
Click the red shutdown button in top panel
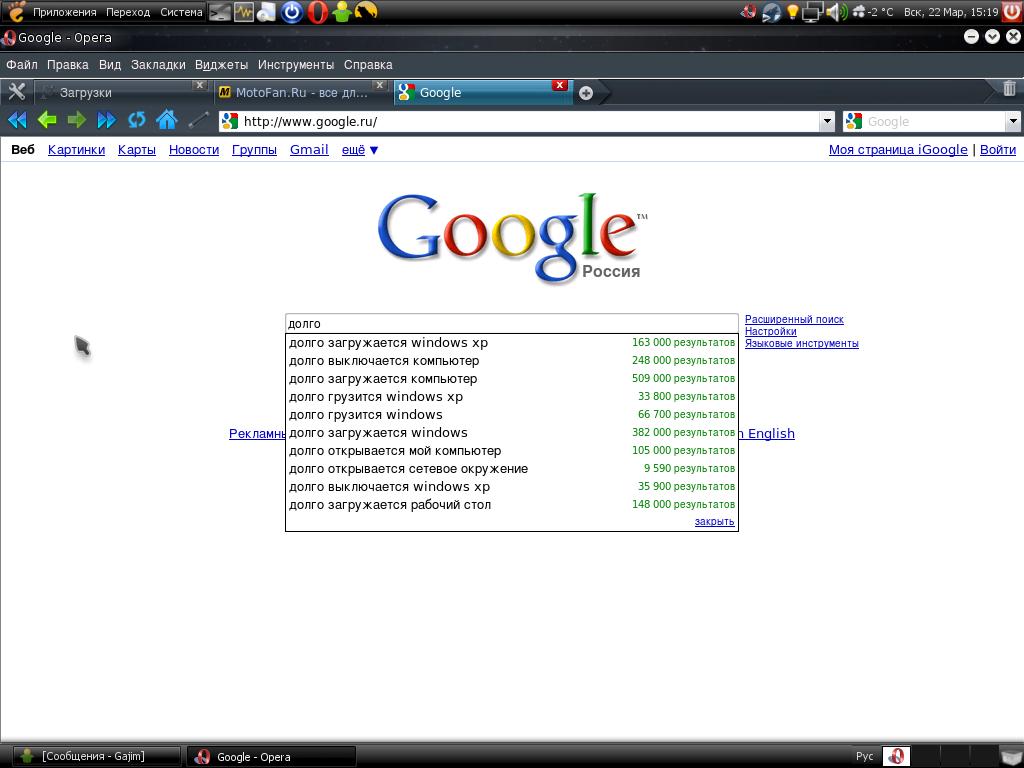tap(1012, 12)
